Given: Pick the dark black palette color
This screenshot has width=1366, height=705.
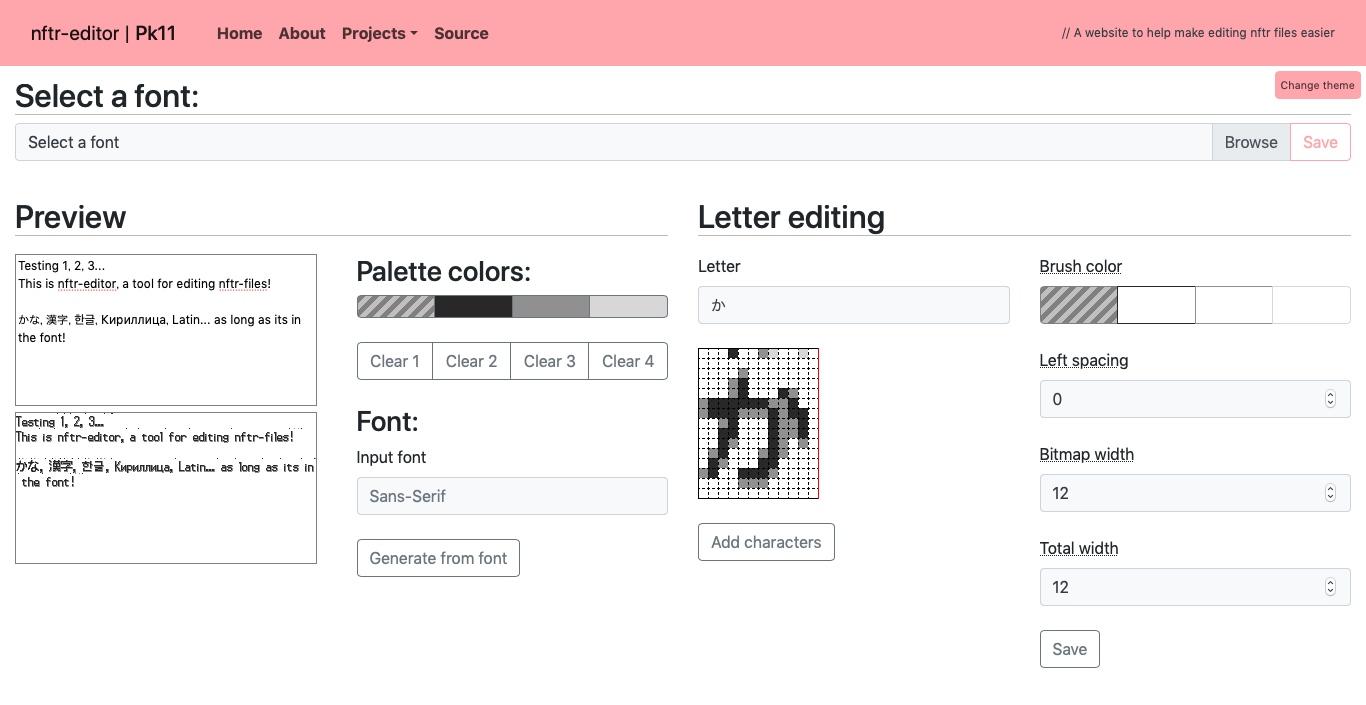Looking at the screenshot, I should click(x=473, y=306).
